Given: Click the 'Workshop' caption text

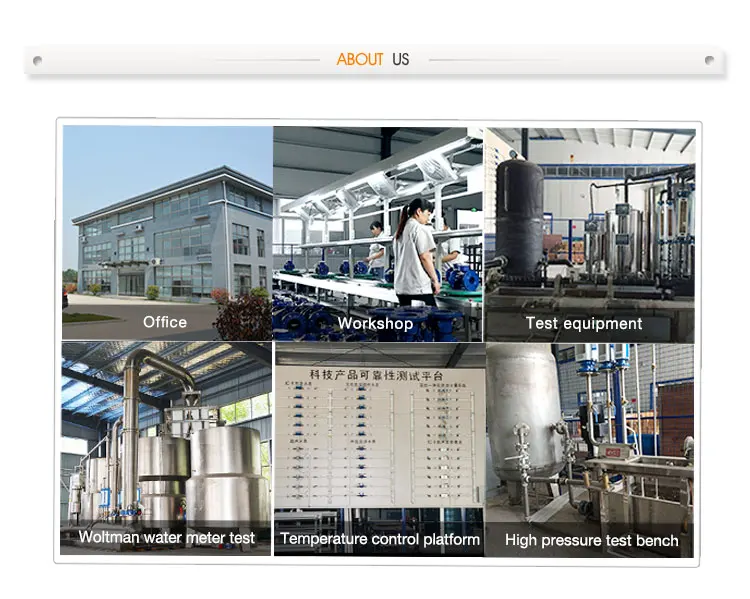Looking at the screenshot, I should (x=375, y=324).
